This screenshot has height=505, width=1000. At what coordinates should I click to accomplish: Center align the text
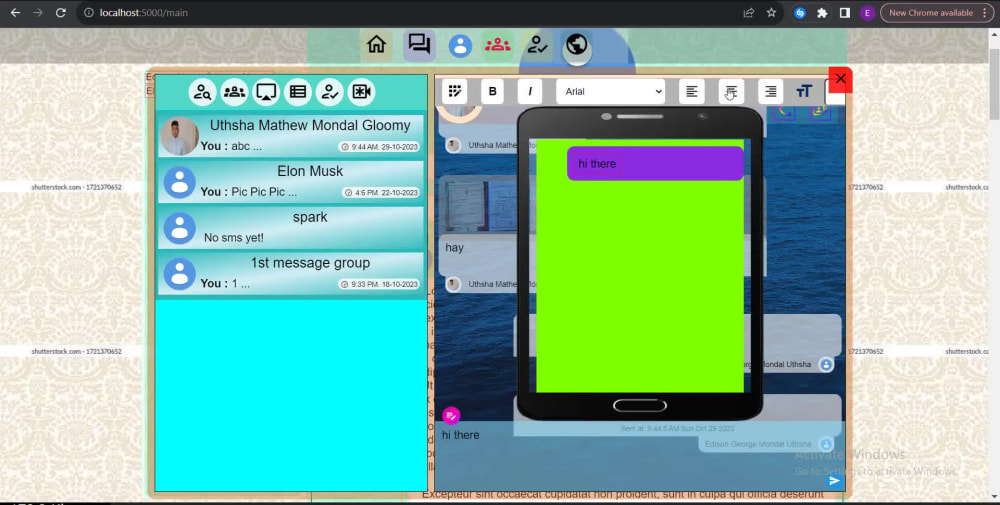tap(731, 91)
